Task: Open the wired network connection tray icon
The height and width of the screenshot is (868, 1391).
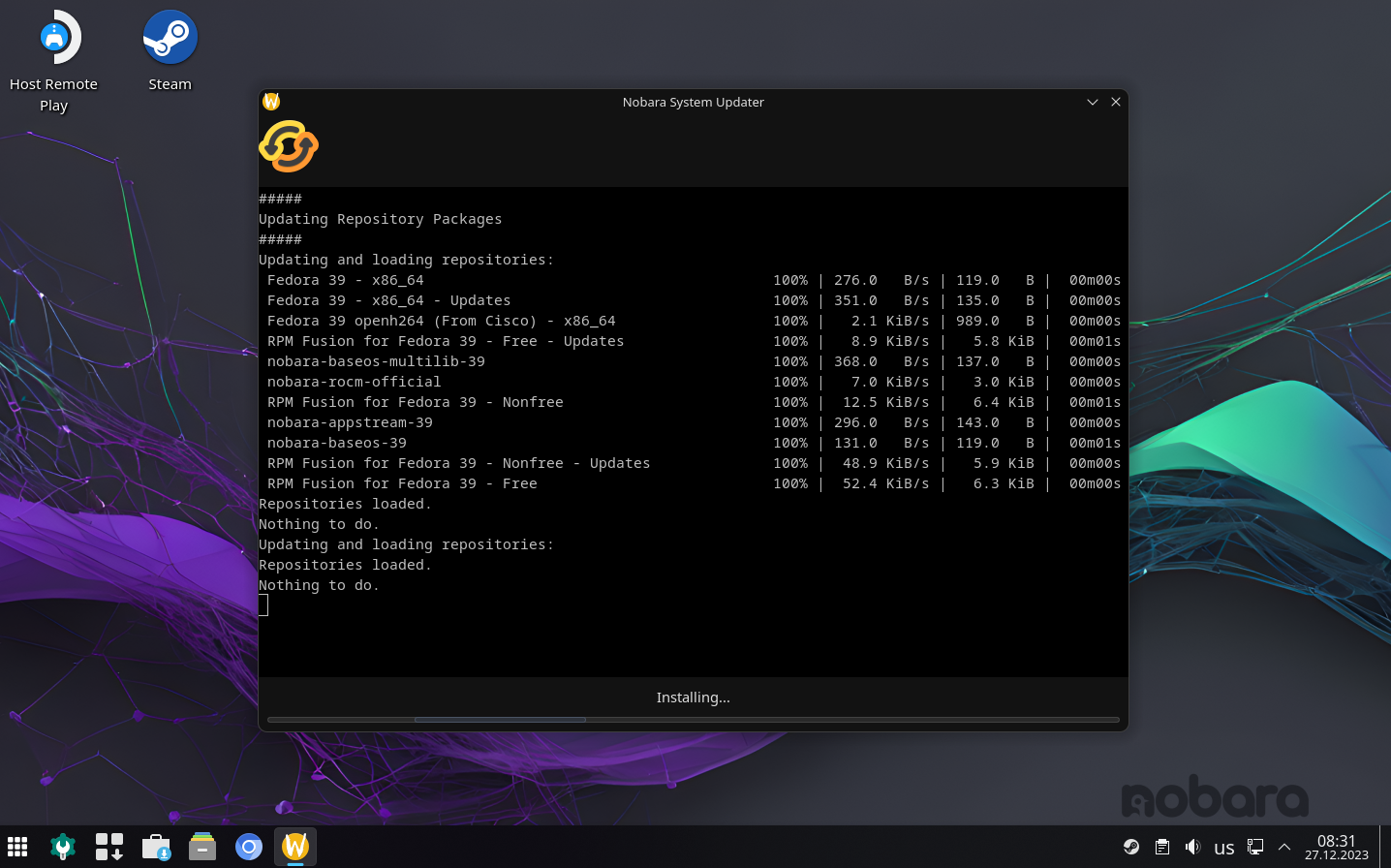Action: tap(1255, 847)
